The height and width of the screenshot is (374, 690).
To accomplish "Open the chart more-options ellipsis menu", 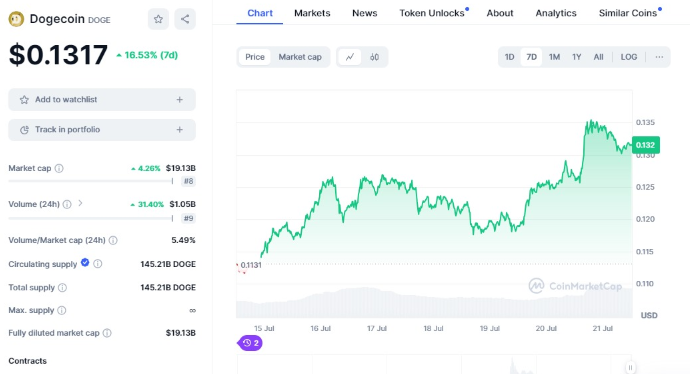I will coord(659,57).
